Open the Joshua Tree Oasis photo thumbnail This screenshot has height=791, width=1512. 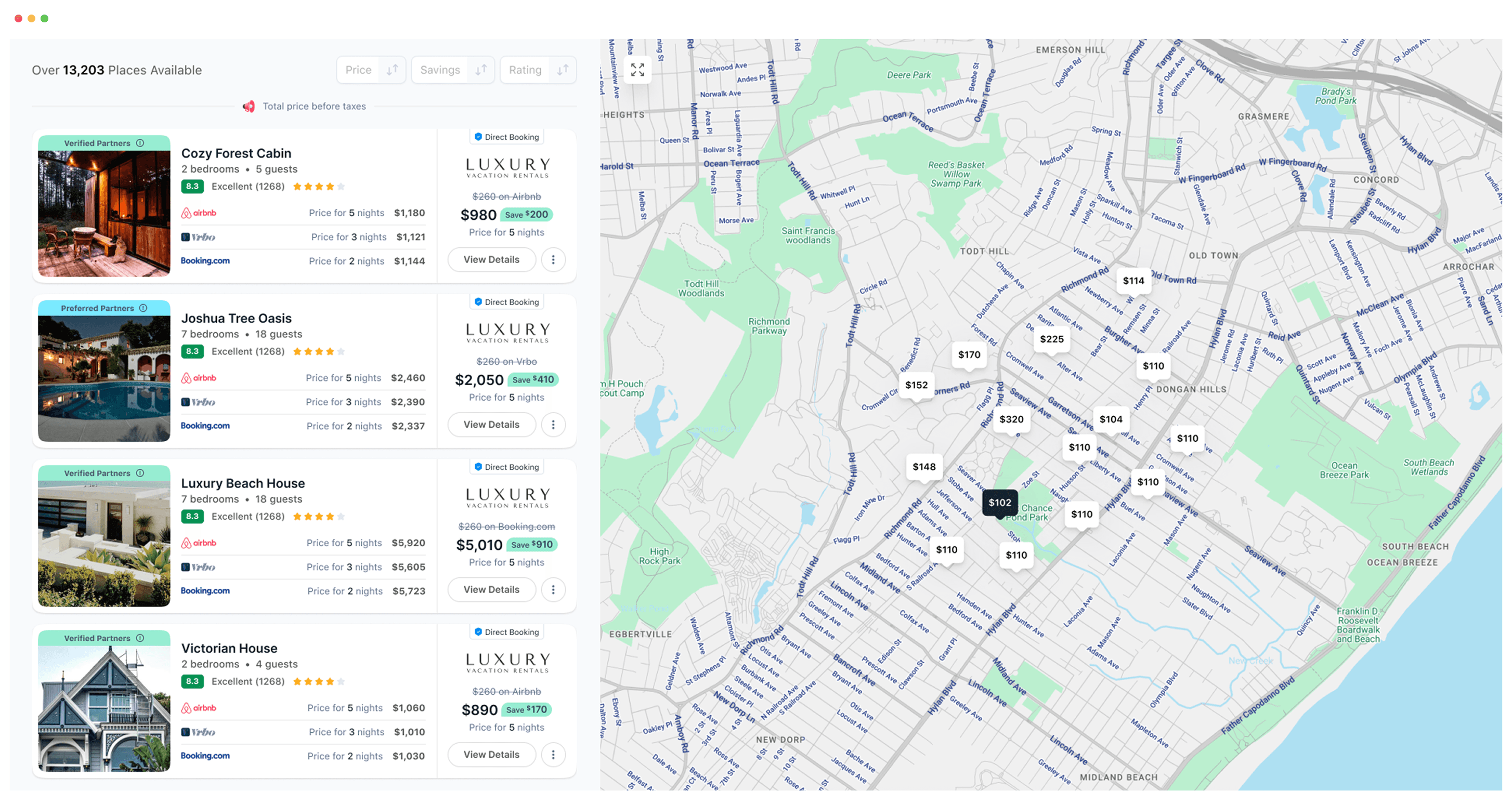tap(104, 378)
